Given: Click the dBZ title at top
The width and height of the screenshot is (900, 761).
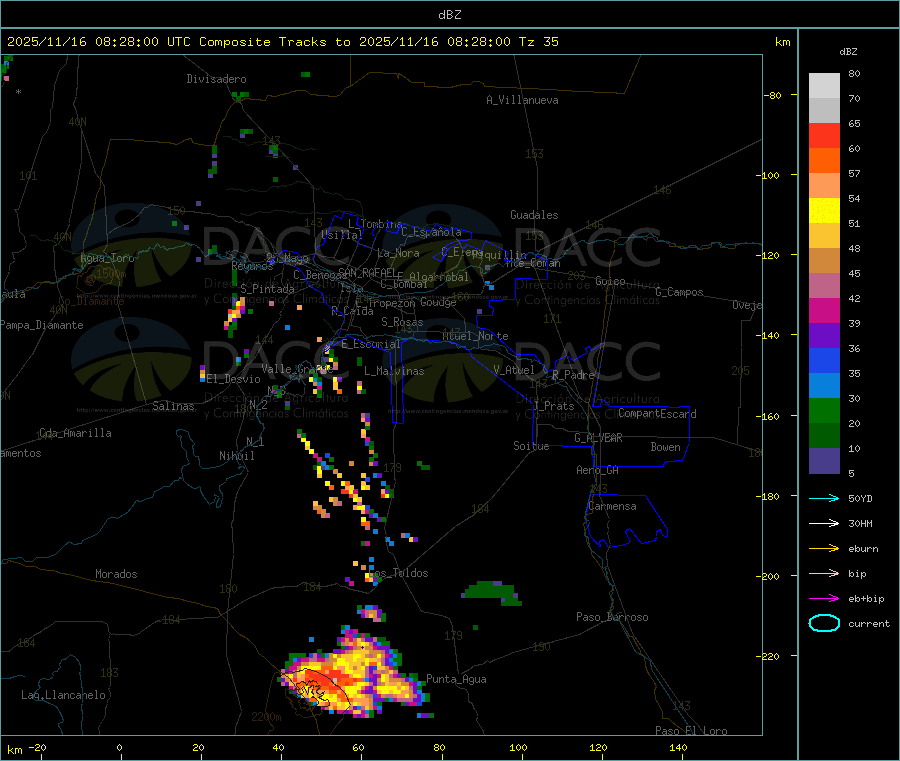Looking at the screenshot, I should (449, 15).
